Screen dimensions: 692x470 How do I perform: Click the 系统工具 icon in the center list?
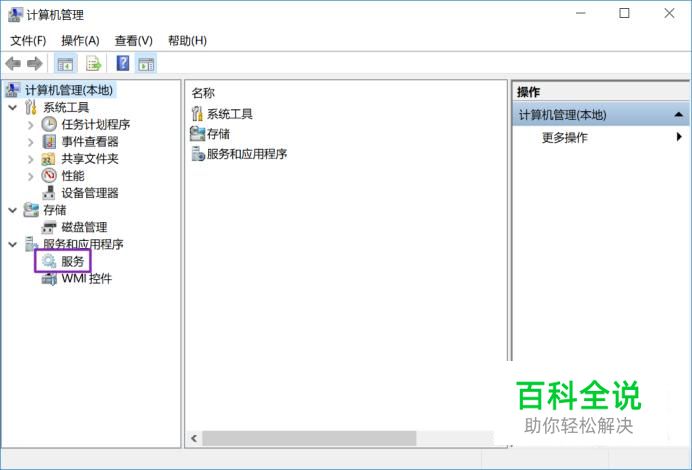click(x=197, y=113)
